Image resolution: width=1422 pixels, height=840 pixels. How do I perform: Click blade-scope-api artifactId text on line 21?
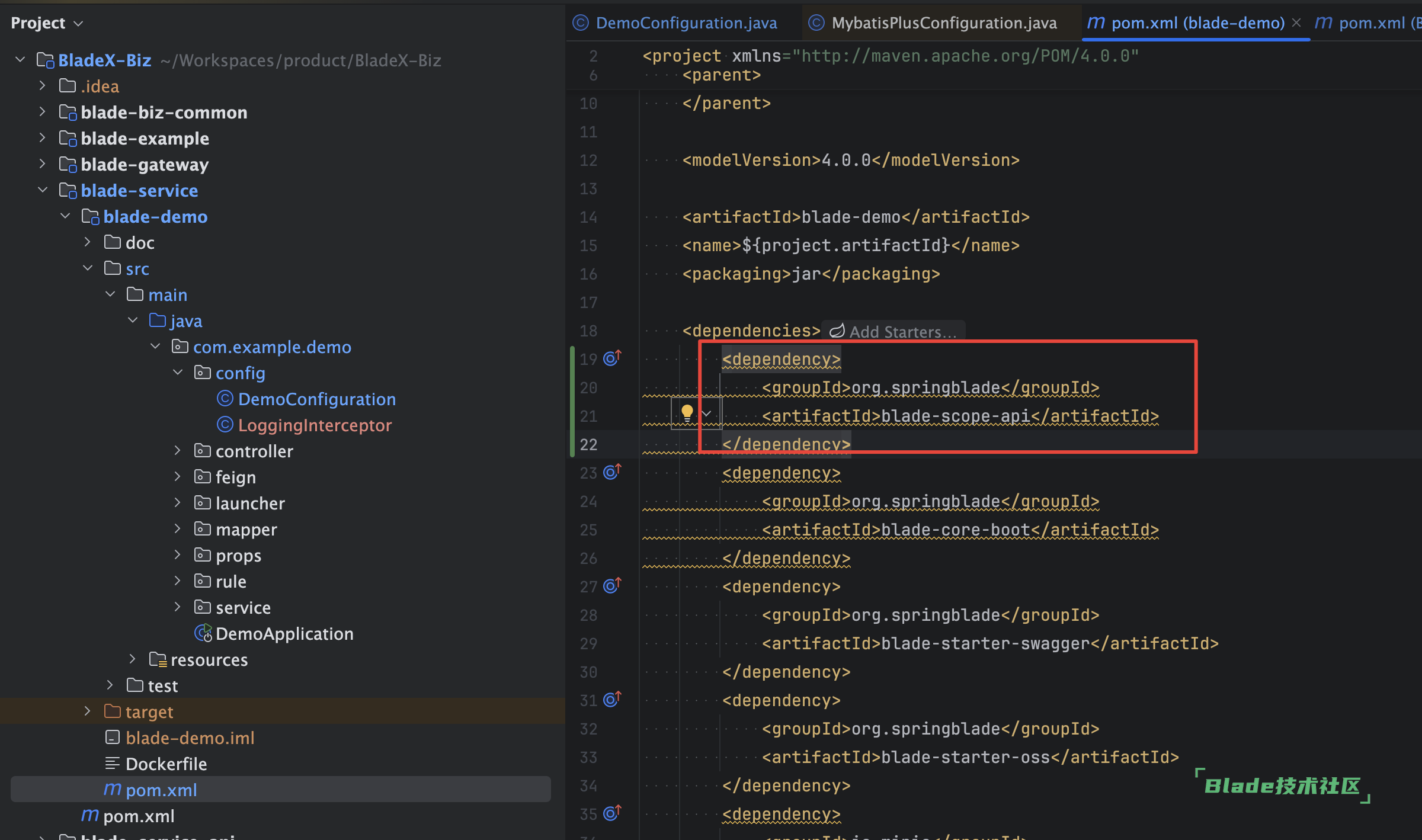[x=956, y=416]
